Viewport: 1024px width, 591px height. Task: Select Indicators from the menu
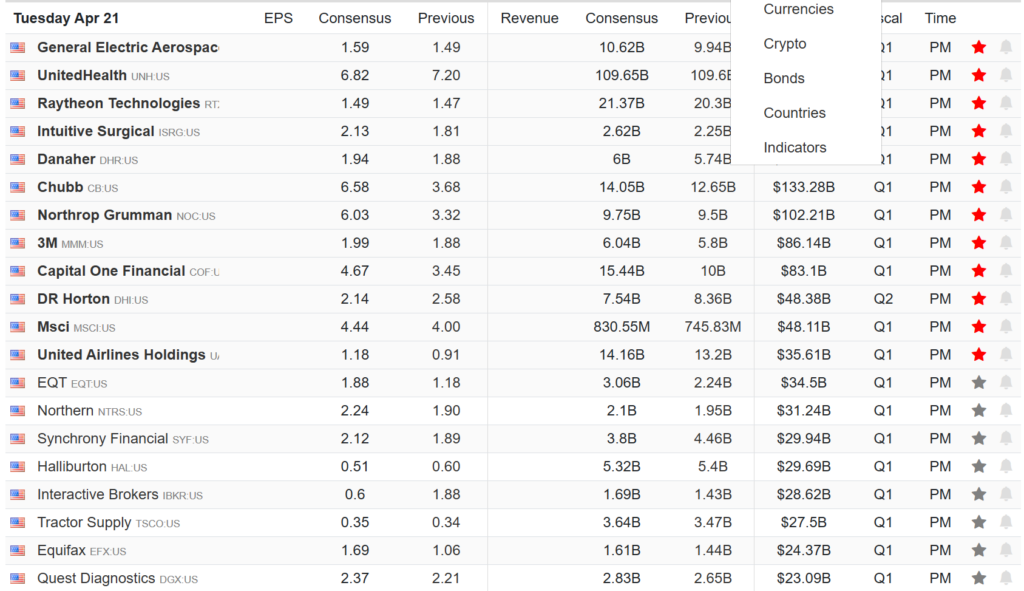(x=794, y=147)
